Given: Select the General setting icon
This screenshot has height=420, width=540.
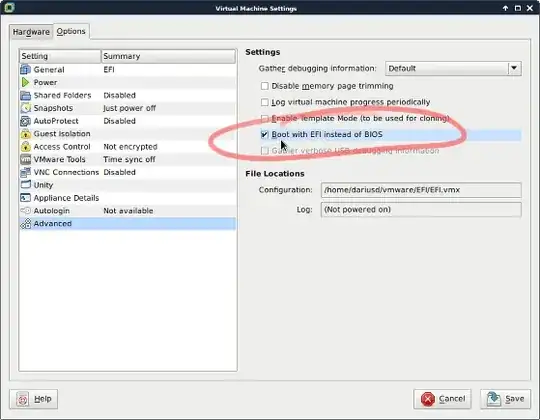Looking at the screenshot, I should pos(25,70).
